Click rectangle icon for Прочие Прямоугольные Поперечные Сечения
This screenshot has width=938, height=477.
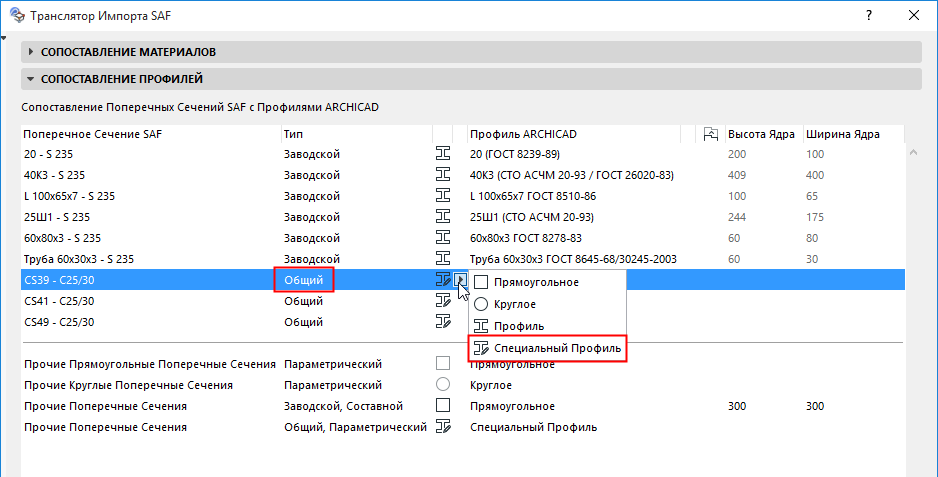click(x=443, y=363)
